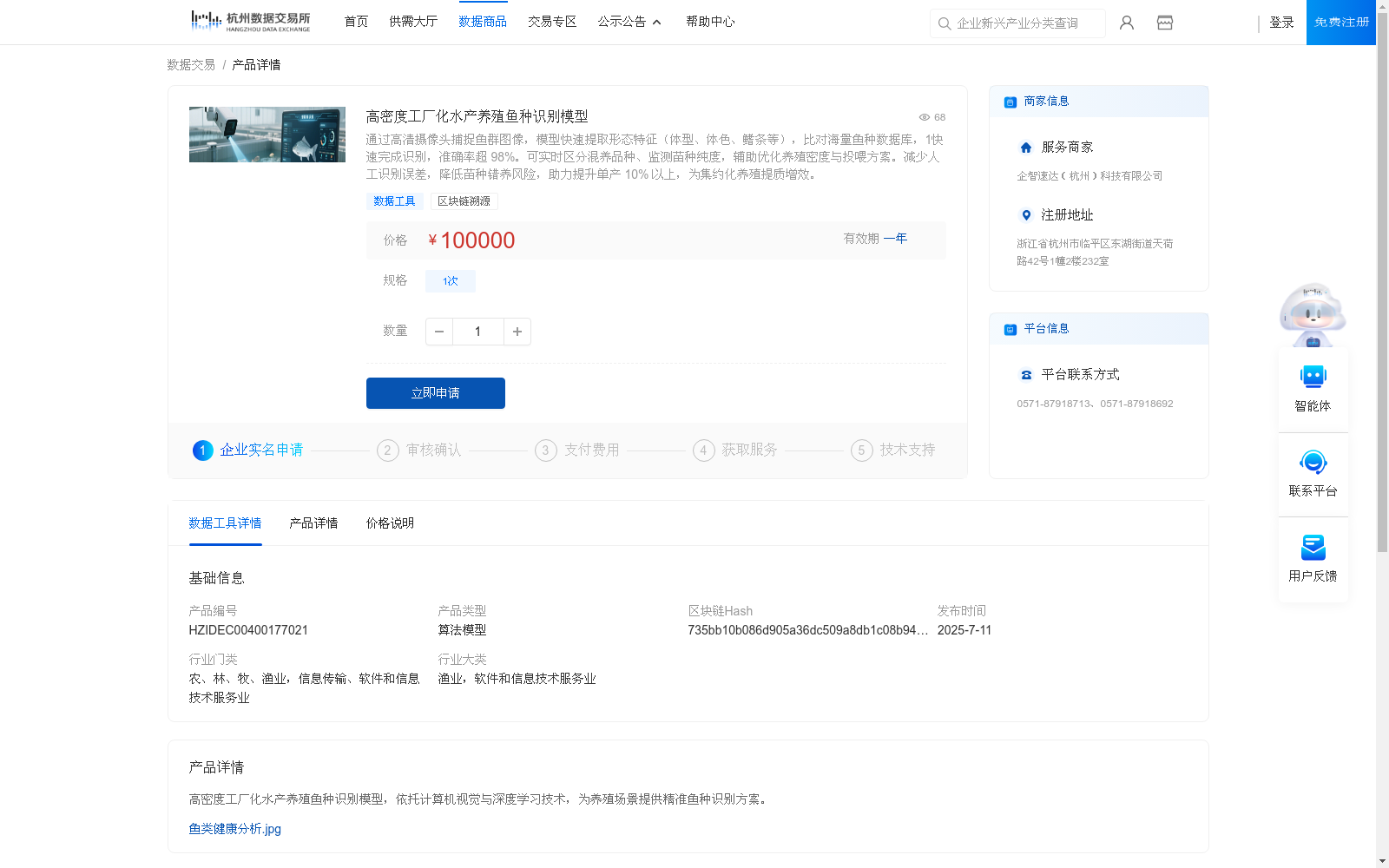Click the publish date 2025-7-11
Screen dimensions: 1389x868
964,630
